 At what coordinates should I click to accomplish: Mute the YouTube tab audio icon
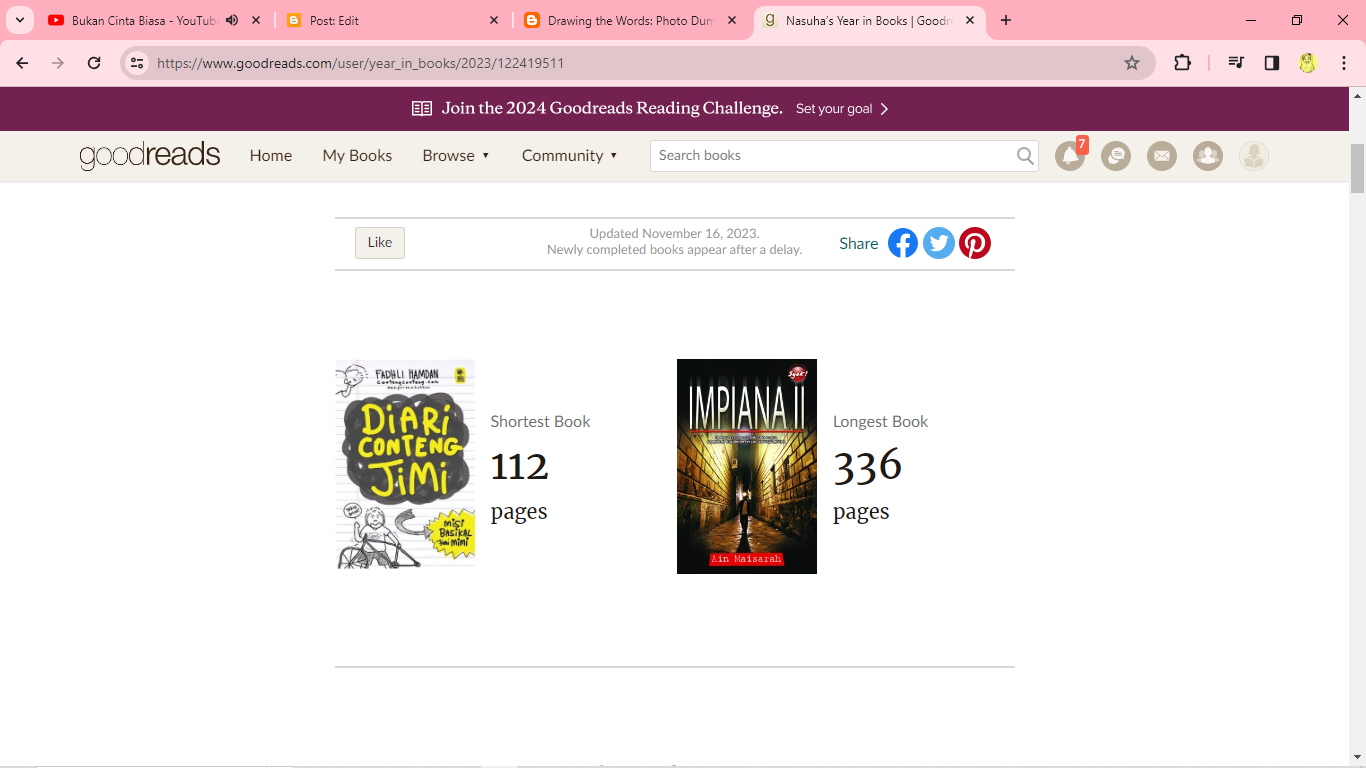(x=232, y=20)
